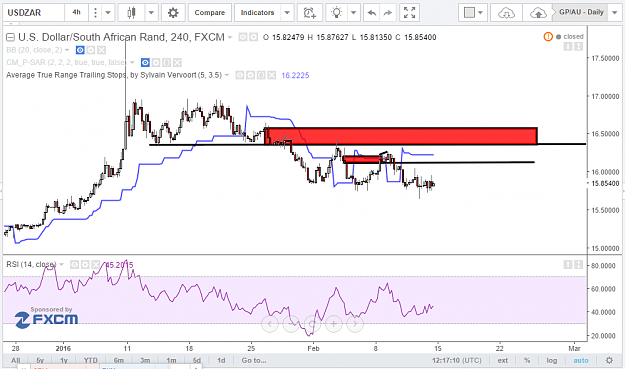Move RSI pane down
625x369 pixels.
[579, 265]
